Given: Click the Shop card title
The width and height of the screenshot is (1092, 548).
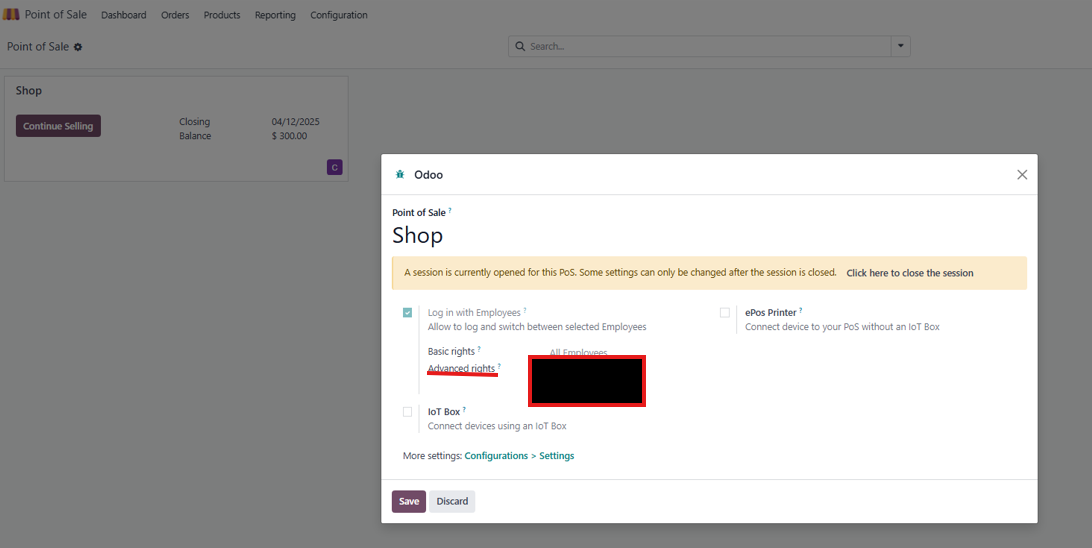Looking at the screenshot, I should (x=29, y=91).
